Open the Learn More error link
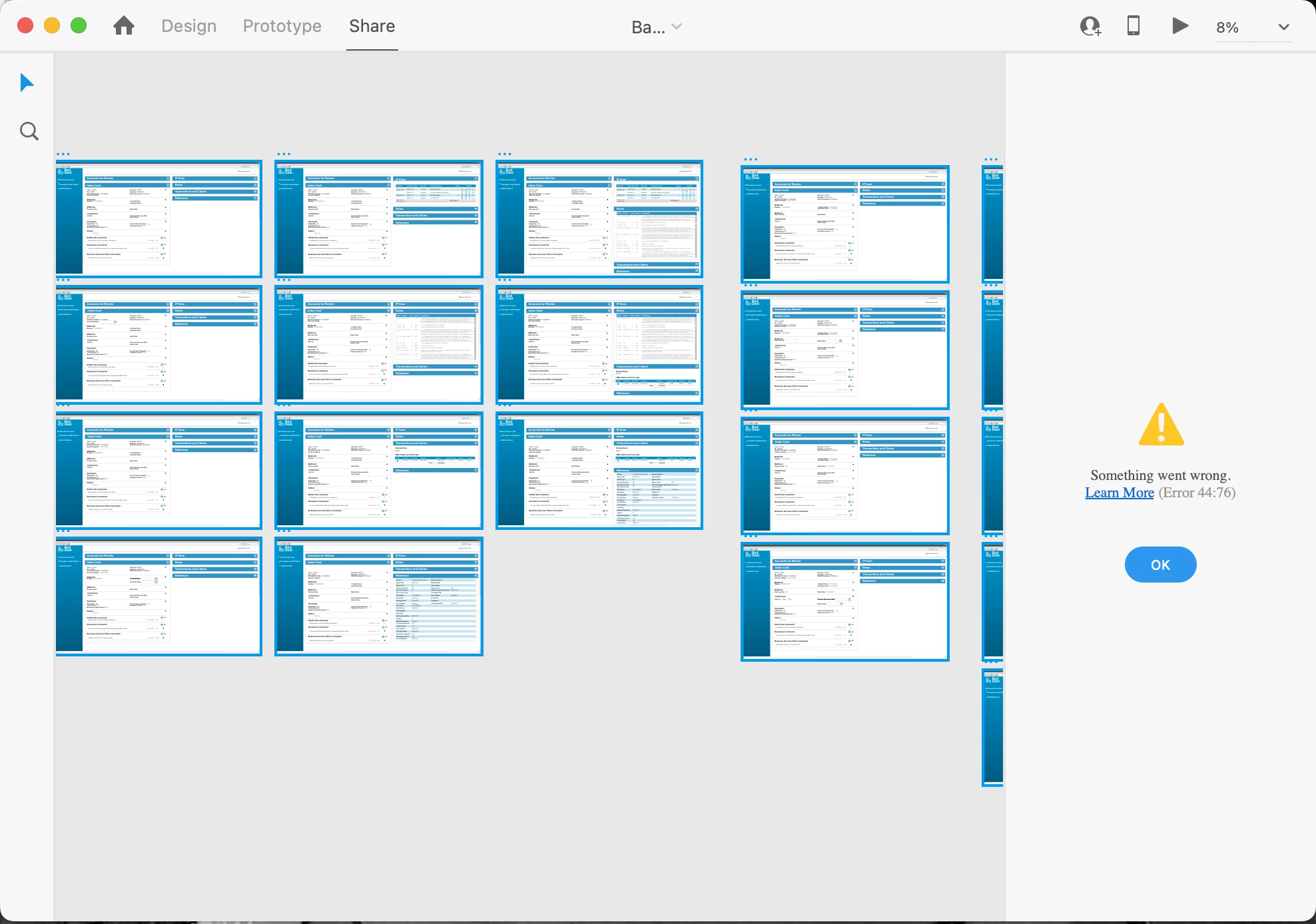1316x924 pixels. (1119, 493)
